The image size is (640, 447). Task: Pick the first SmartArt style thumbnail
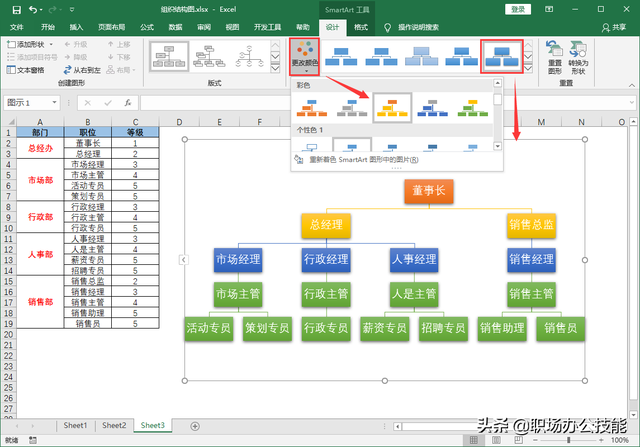pyautogui.click(x=341, y=57)
